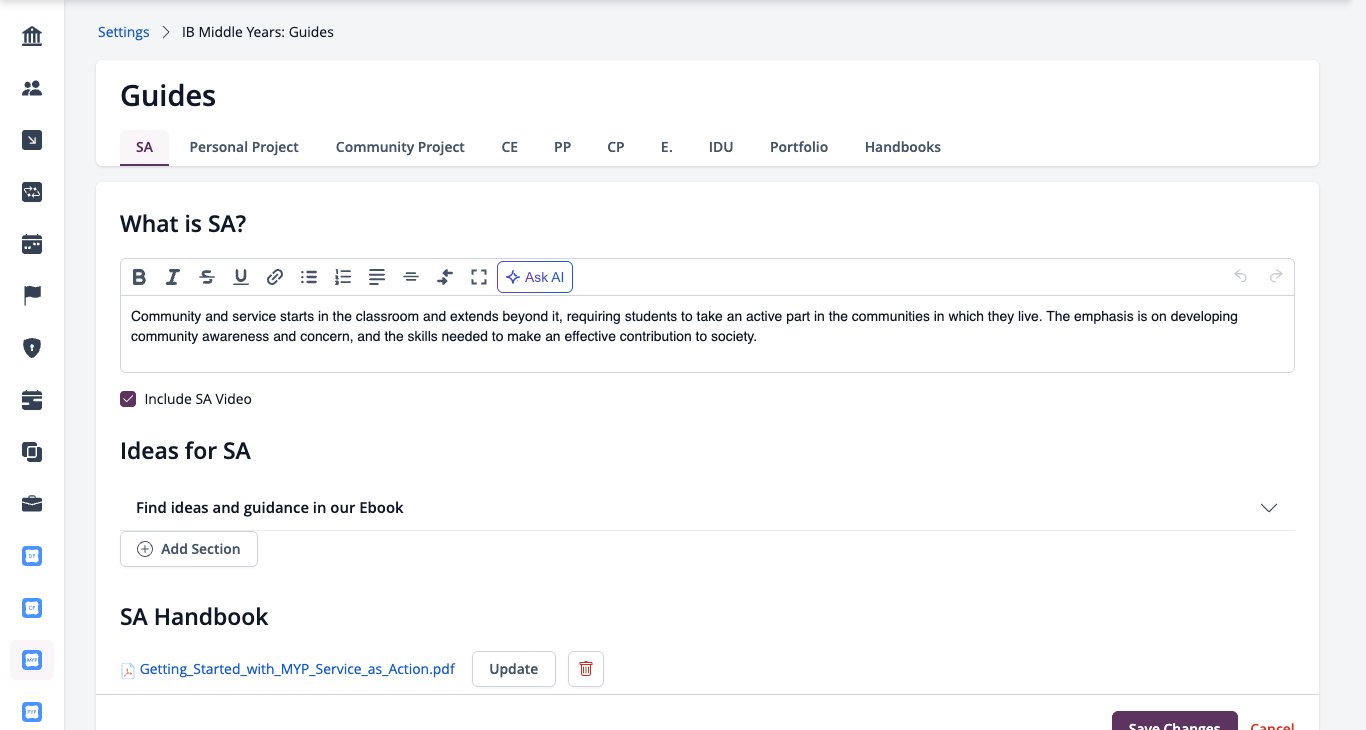
Task: Select the Portfolio tab
Action: pos(799,147)
